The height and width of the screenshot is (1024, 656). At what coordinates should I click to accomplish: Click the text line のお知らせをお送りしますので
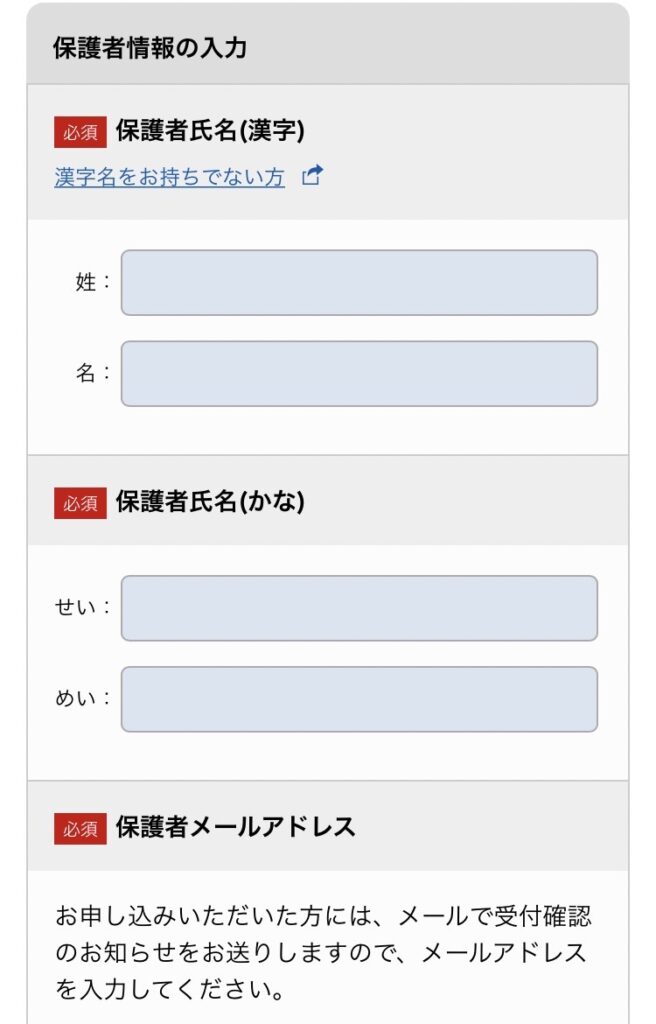click(x=320, y=953)
